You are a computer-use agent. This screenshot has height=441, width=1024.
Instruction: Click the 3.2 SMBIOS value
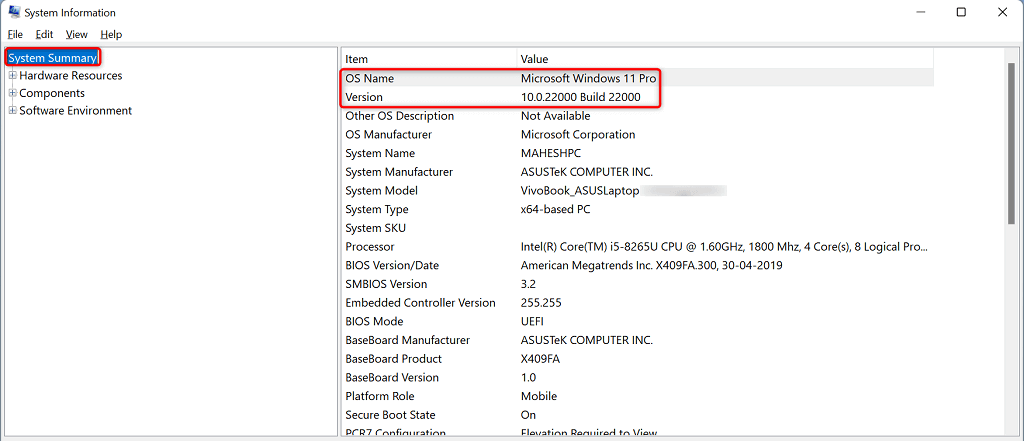(x=529, y=284)
